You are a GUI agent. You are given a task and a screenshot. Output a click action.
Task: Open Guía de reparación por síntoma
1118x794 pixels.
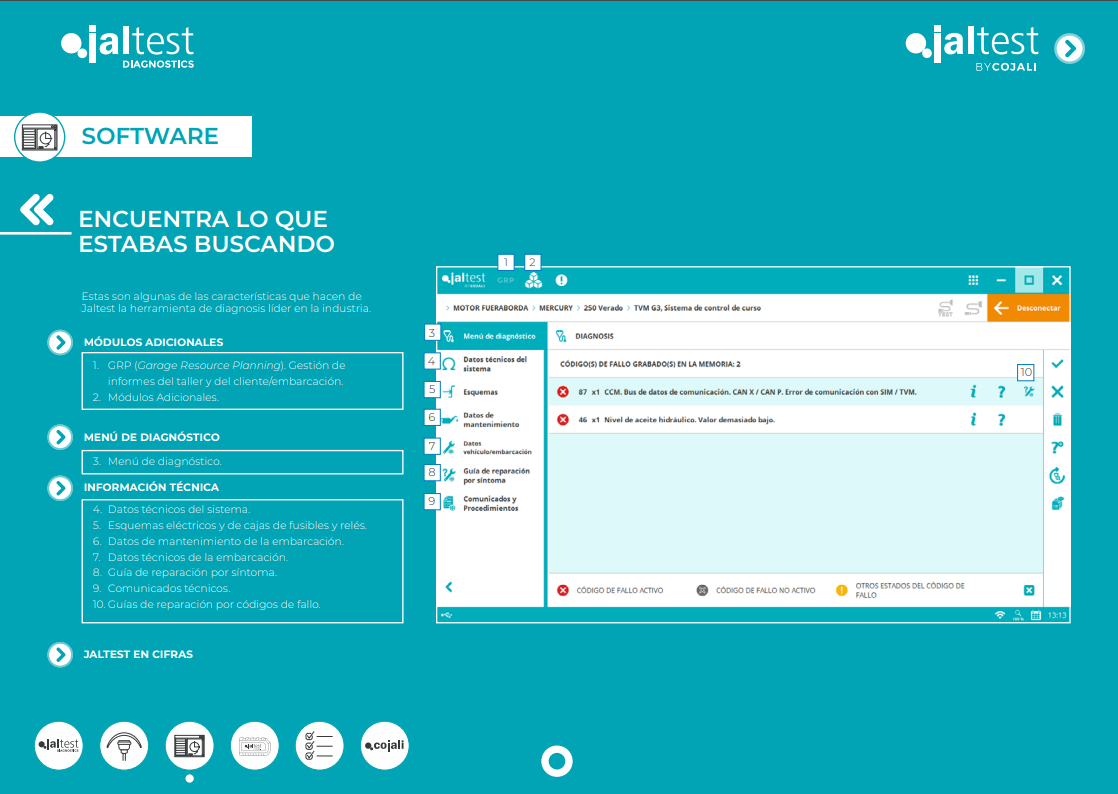coord(491,475)
